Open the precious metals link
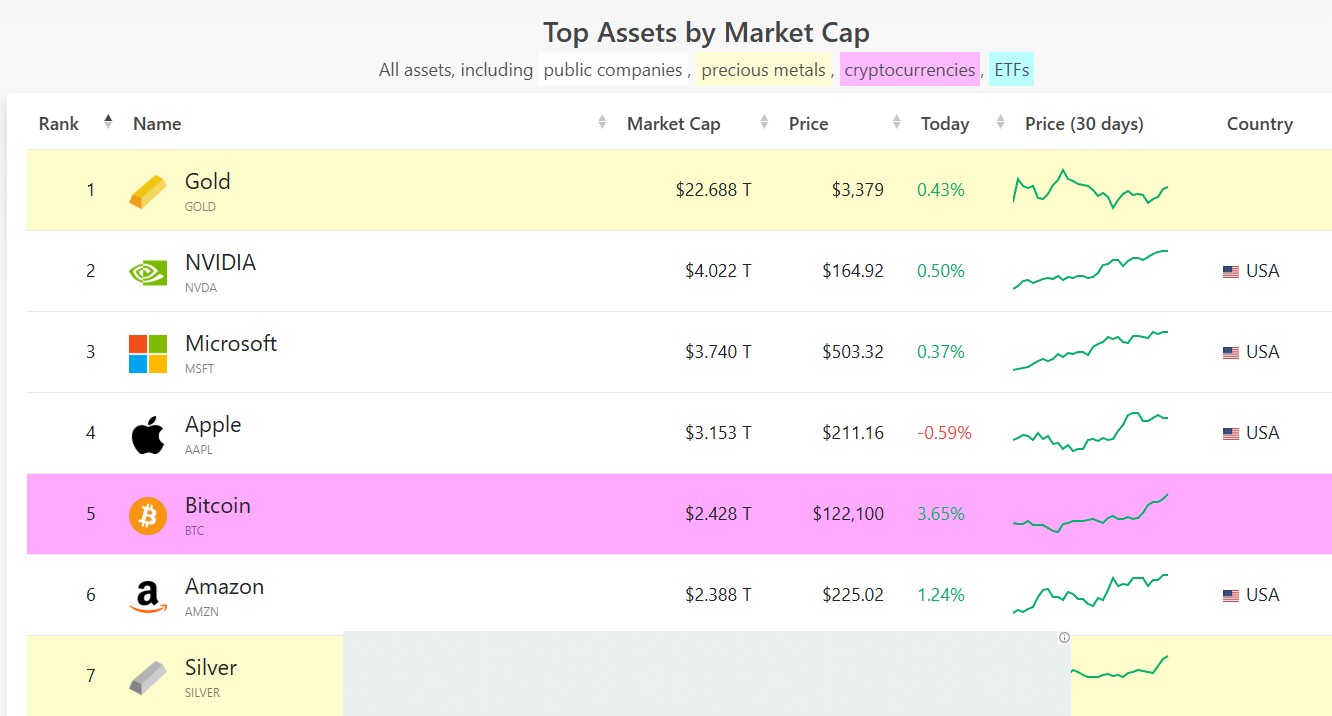 [x=764, y=70]
